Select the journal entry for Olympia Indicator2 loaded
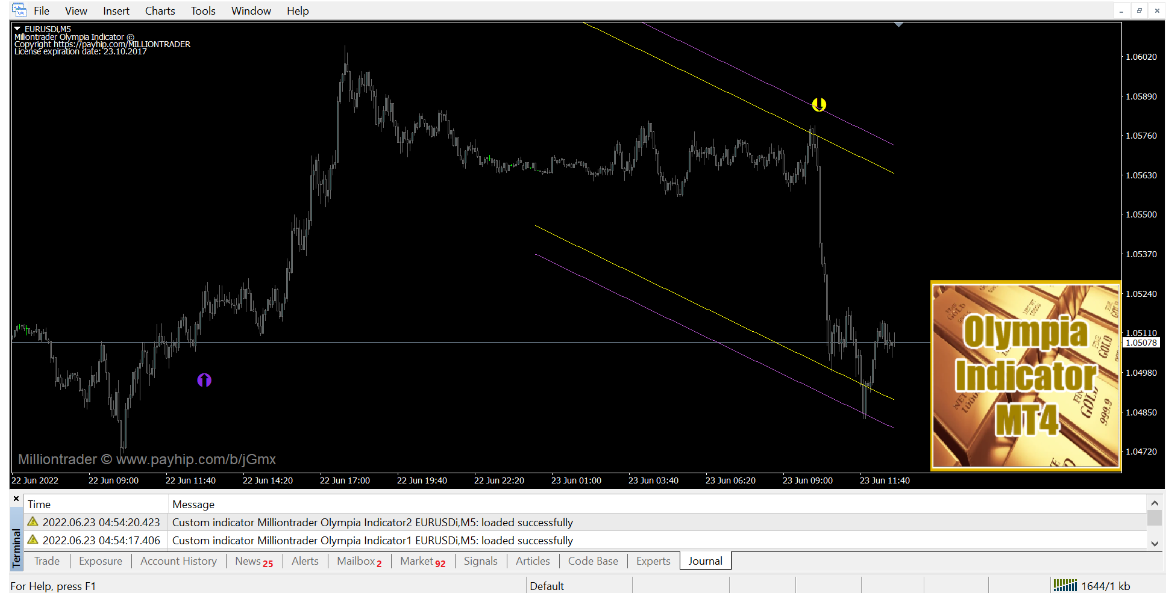This screenshot has height=593, width=1176. [x=585, y=523]
